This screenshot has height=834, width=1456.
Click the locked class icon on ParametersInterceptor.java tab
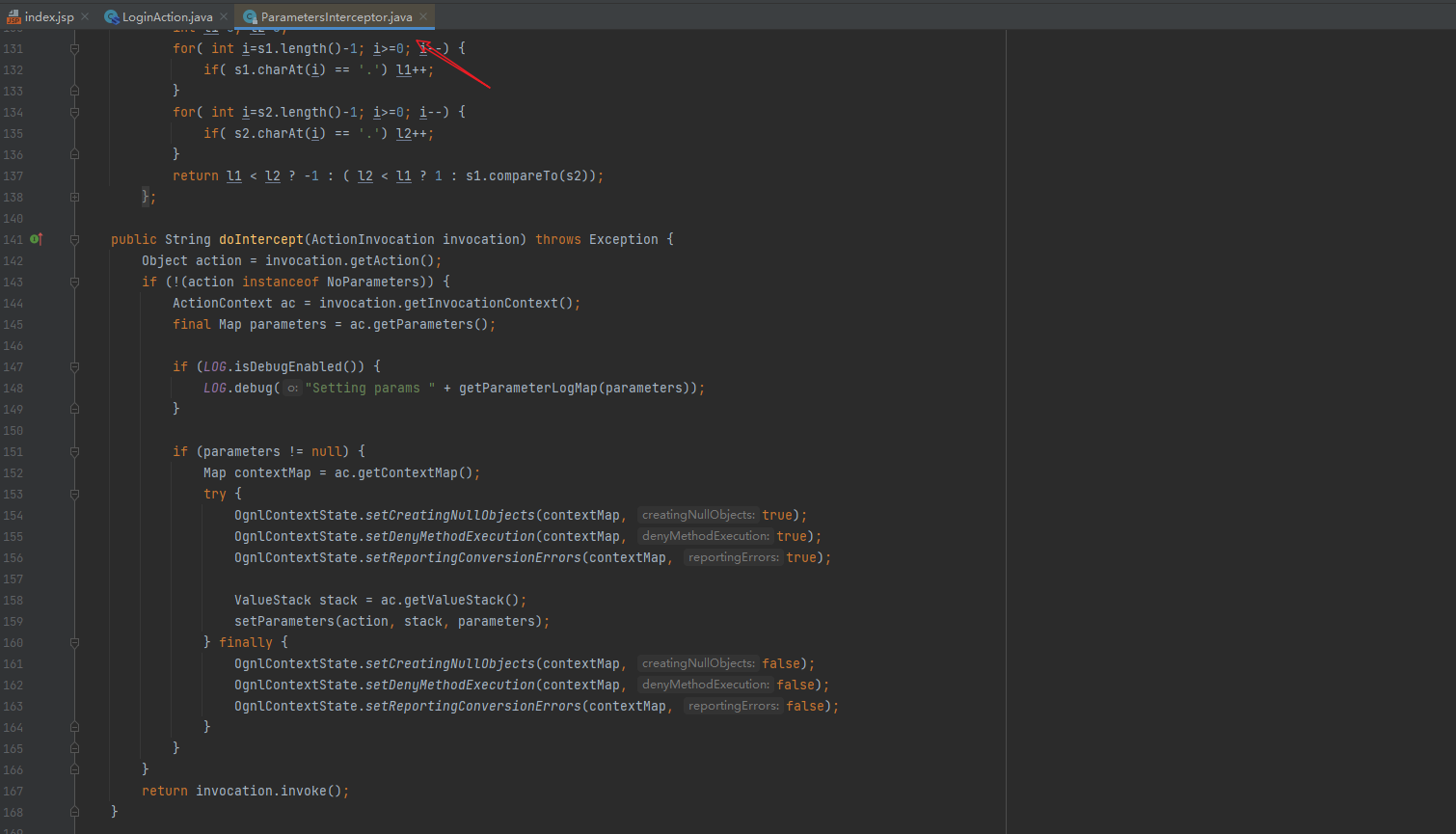250,16
